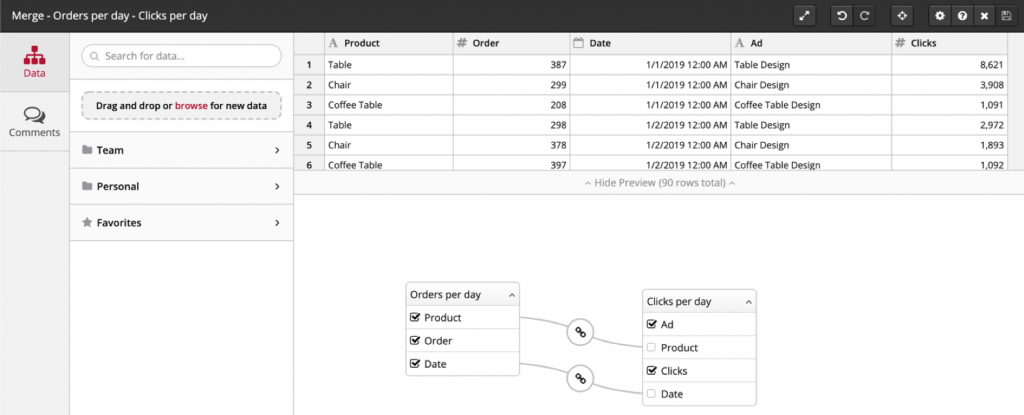
Task: Click the undo arrow icon
Action: coord(842,16)
